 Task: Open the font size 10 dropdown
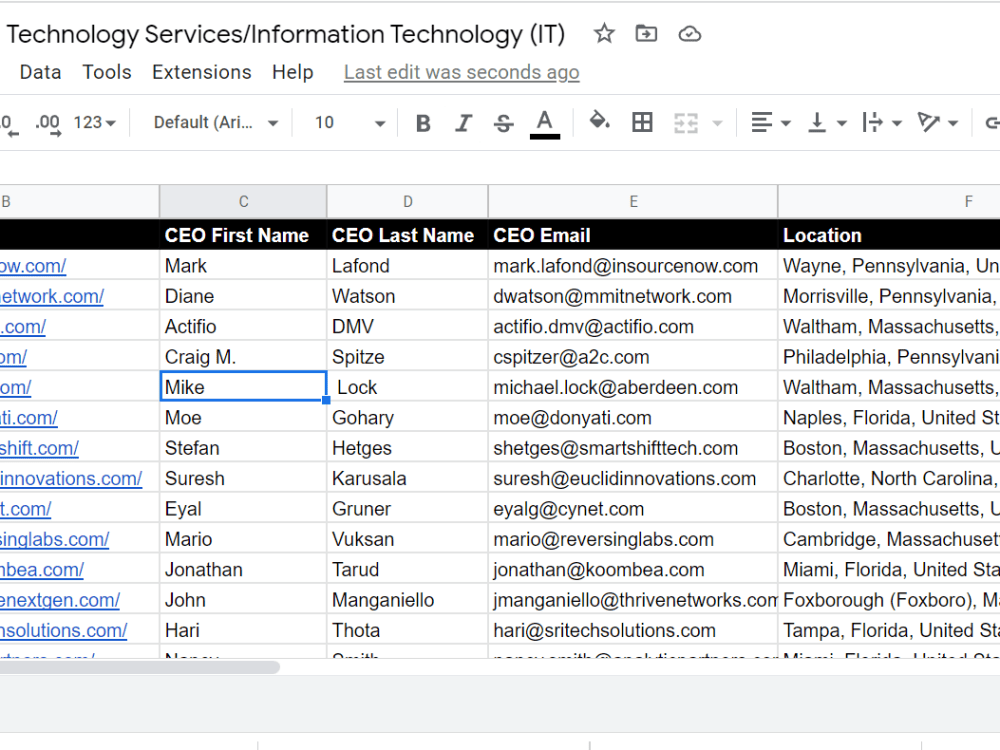click(349, 122)
